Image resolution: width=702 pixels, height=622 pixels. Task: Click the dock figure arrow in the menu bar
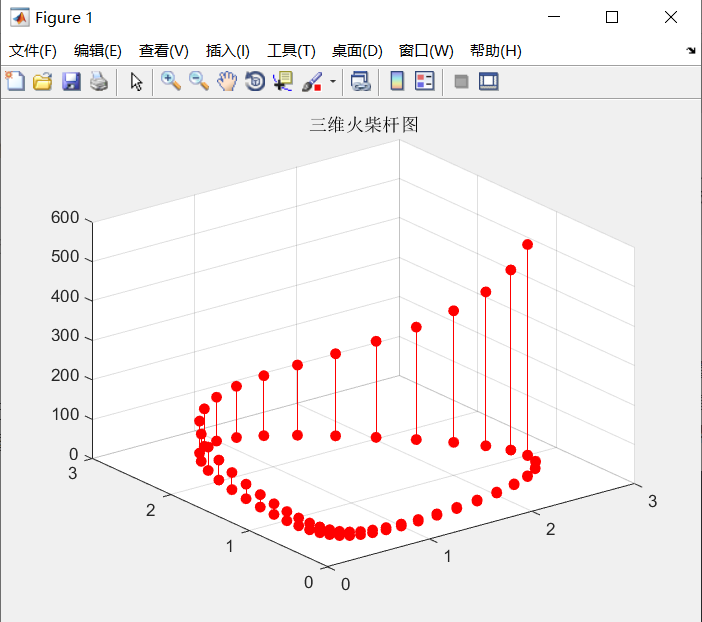pyautogui.click(x=691, y=50)
